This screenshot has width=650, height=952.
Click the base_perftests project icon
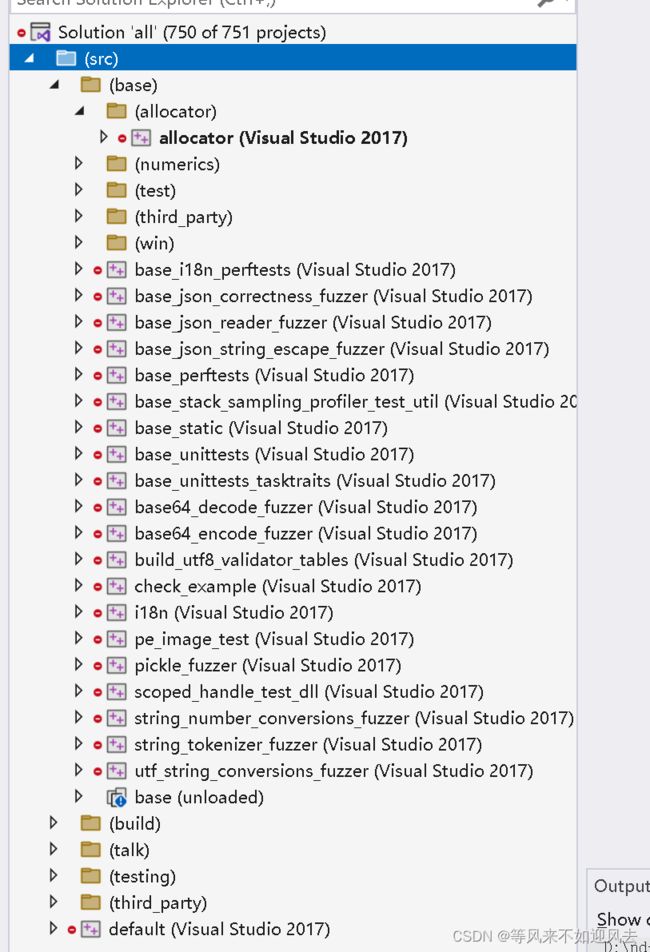[x=116, y=375]
